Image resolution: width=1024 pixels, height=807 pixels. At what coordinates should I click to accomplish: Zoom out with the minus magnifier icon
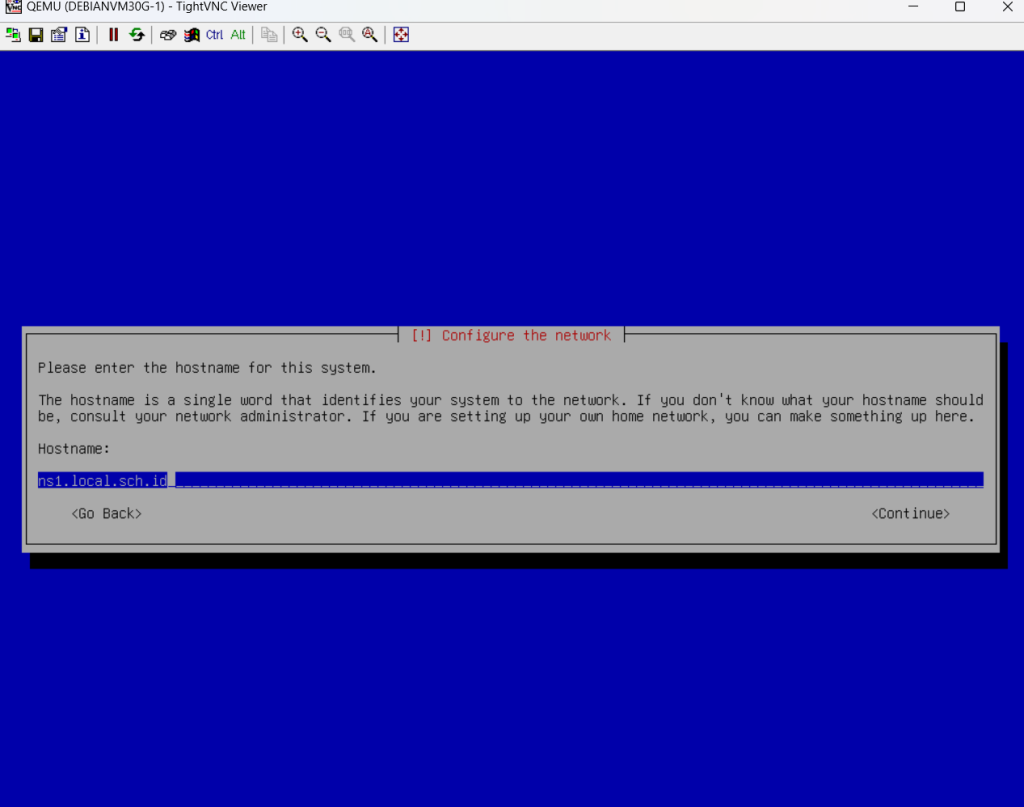[x=323, y=35]
